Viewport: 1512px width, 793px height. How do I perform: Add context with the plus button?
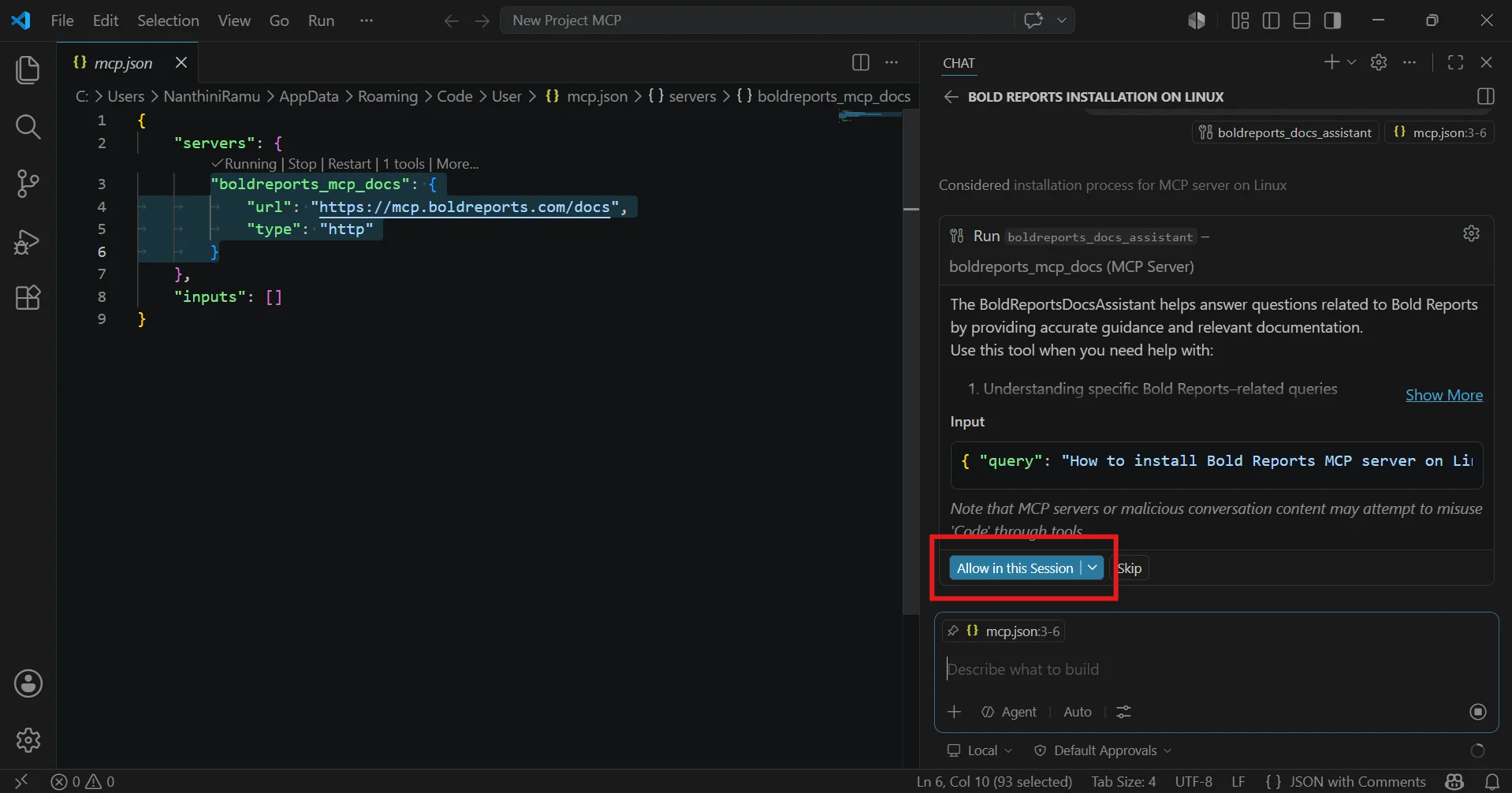(955, 712)
